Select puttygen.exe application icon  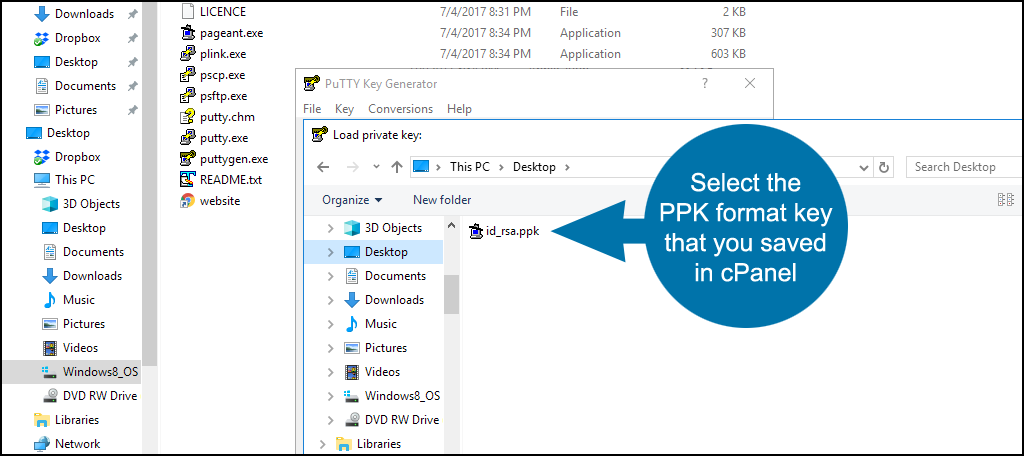188,159
